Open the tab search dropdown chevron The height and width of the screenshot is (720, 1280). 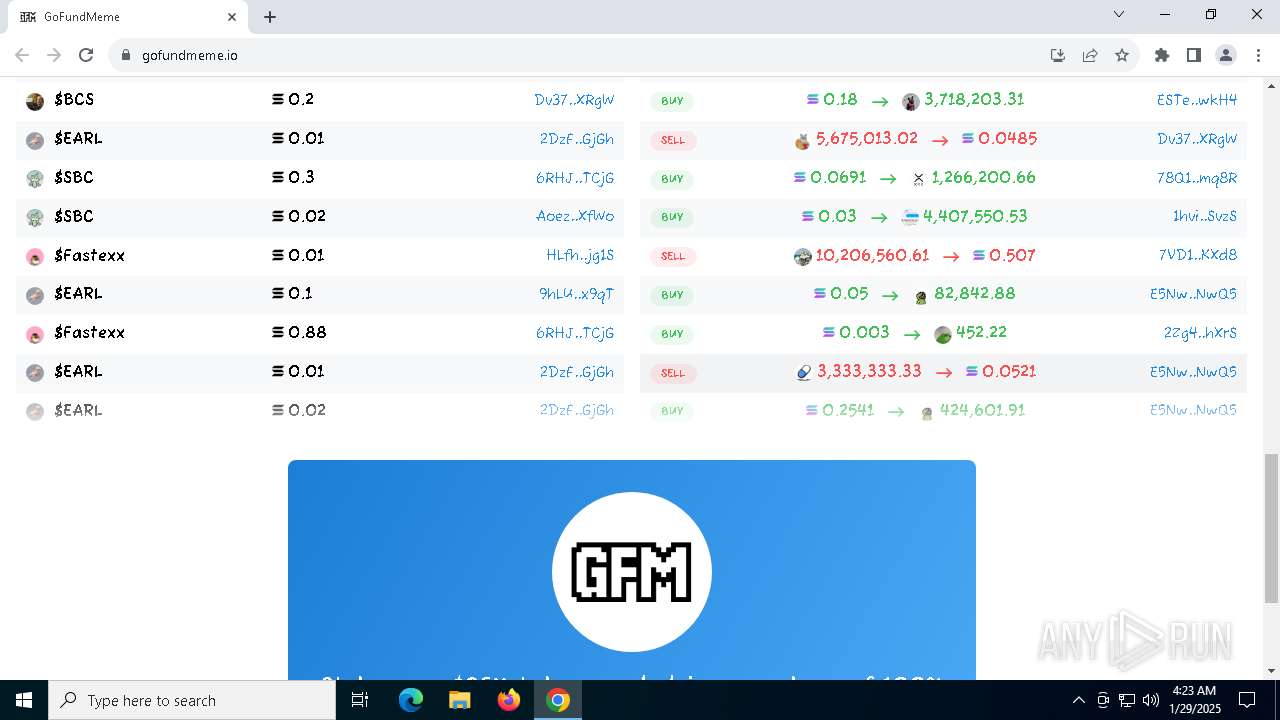[x=1119, y=15]
